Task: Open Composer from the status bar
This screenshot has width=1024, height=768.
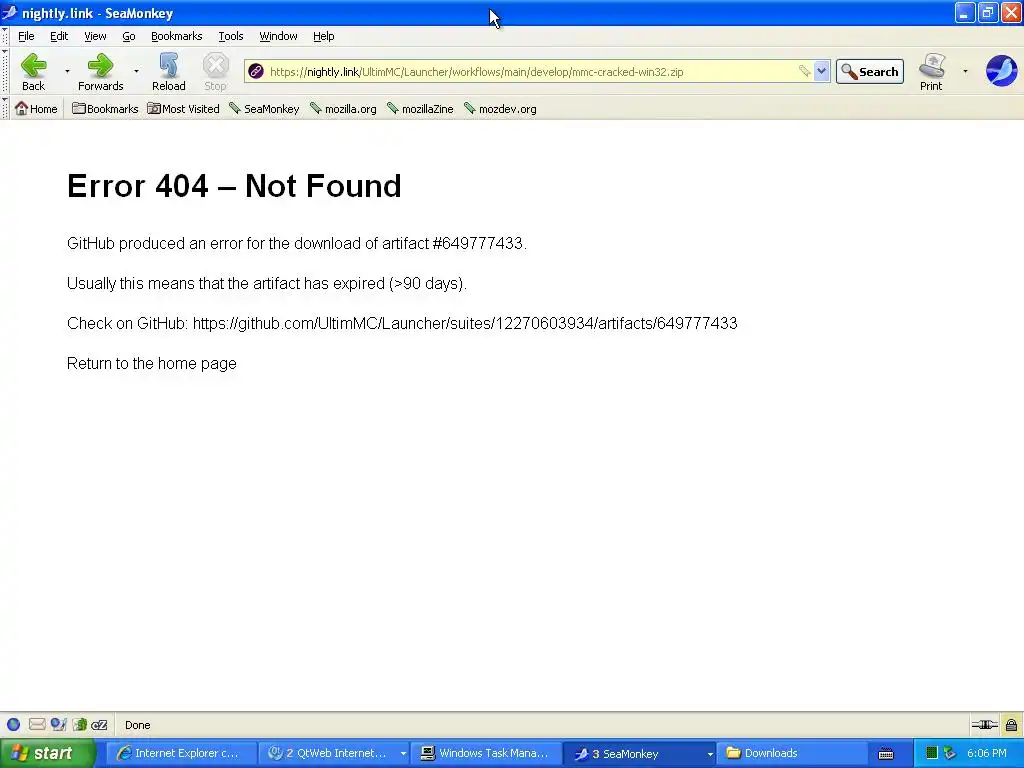Action: (58, 724)
